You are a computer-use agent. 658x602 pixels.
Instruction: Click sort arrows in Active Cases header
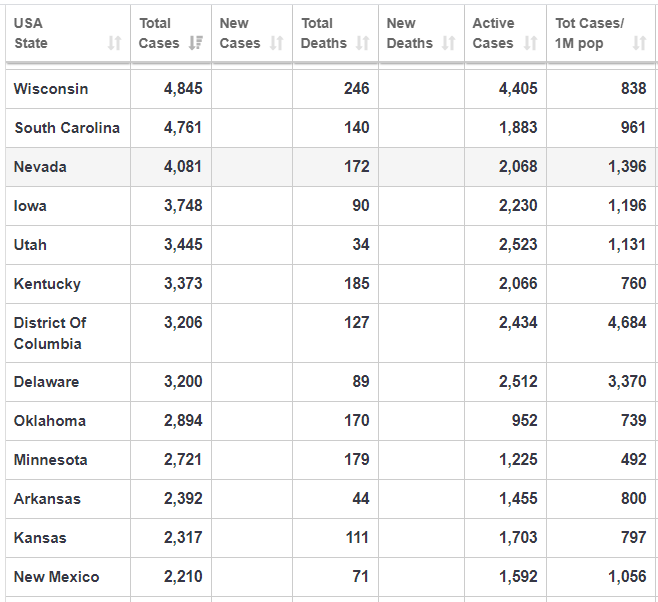pyautogui.click(x=530, y=43)
